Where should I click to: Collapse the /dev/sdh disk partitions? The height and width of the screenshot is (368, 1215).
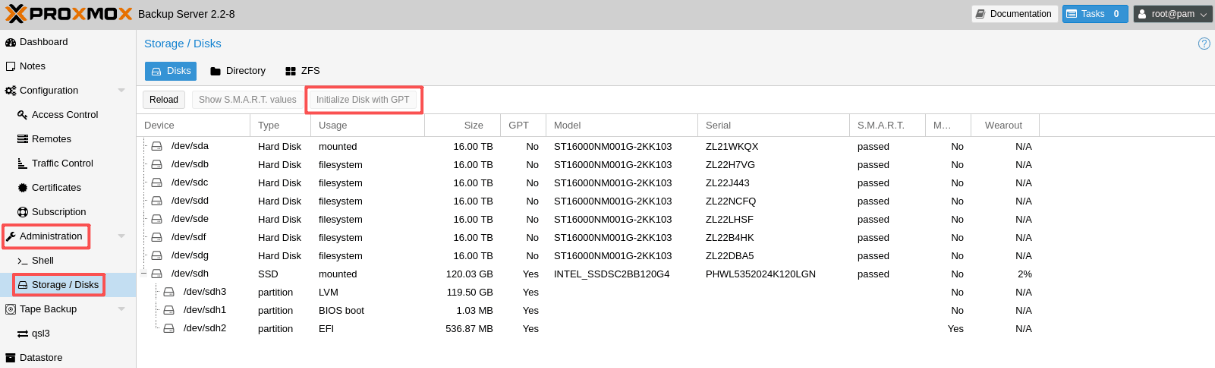(x=145, y=273)
